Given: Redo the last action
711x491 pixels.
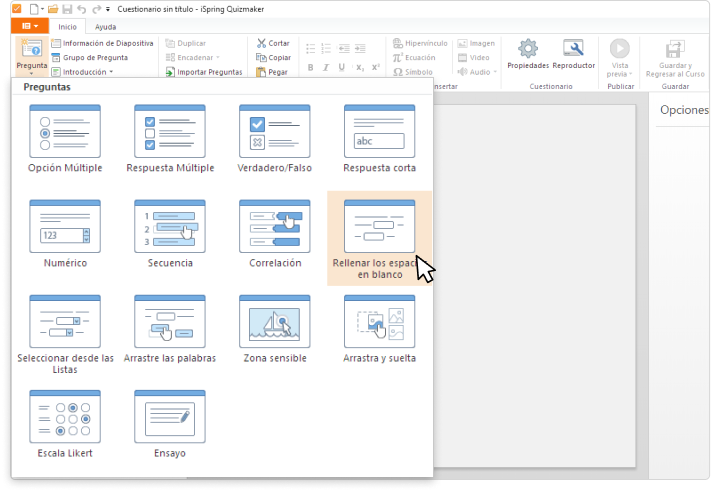Looking at the screenshot, I should pos(97,9).
